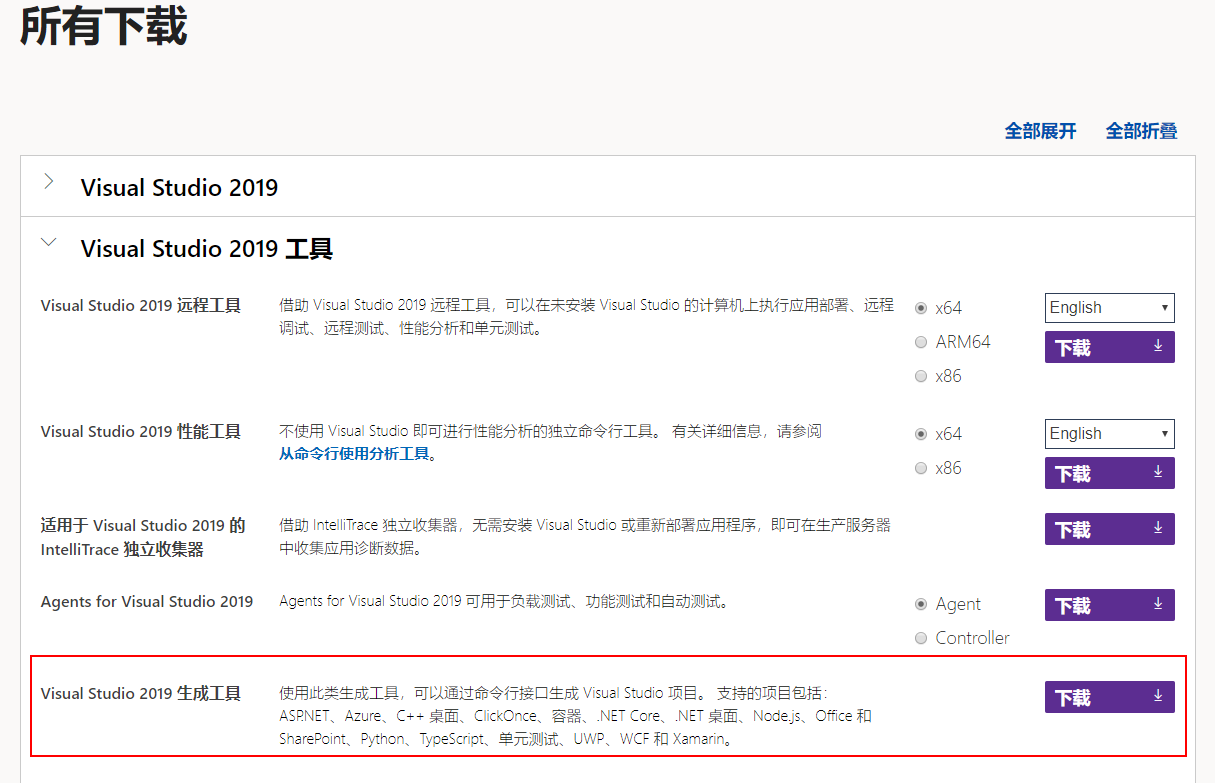Open Visual Studio 2019 section heading
Screen dimensions: 1215x783
(x=179, y=187)
